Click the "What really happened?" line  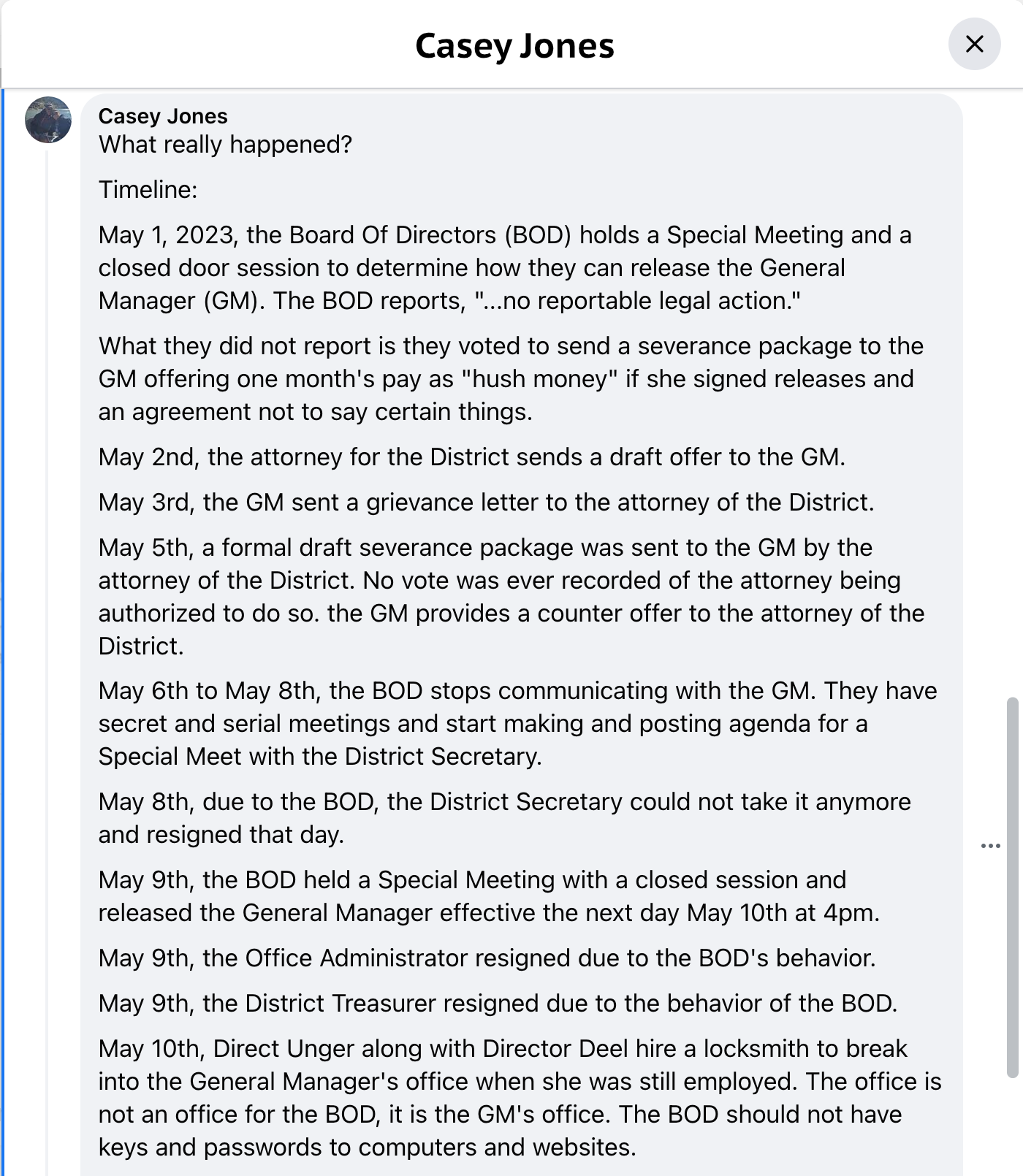[x=225, y=145]
